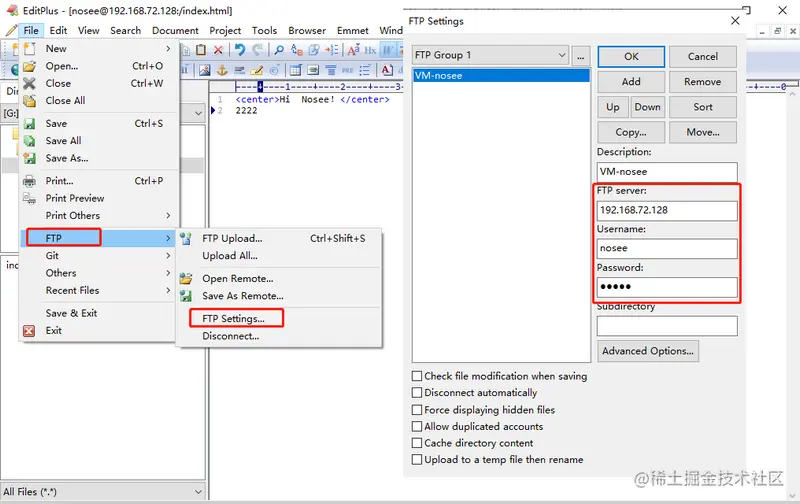Expand the Recent Files submenu
800x504 pixels.
pyautogui.click(x=99, y=290)
